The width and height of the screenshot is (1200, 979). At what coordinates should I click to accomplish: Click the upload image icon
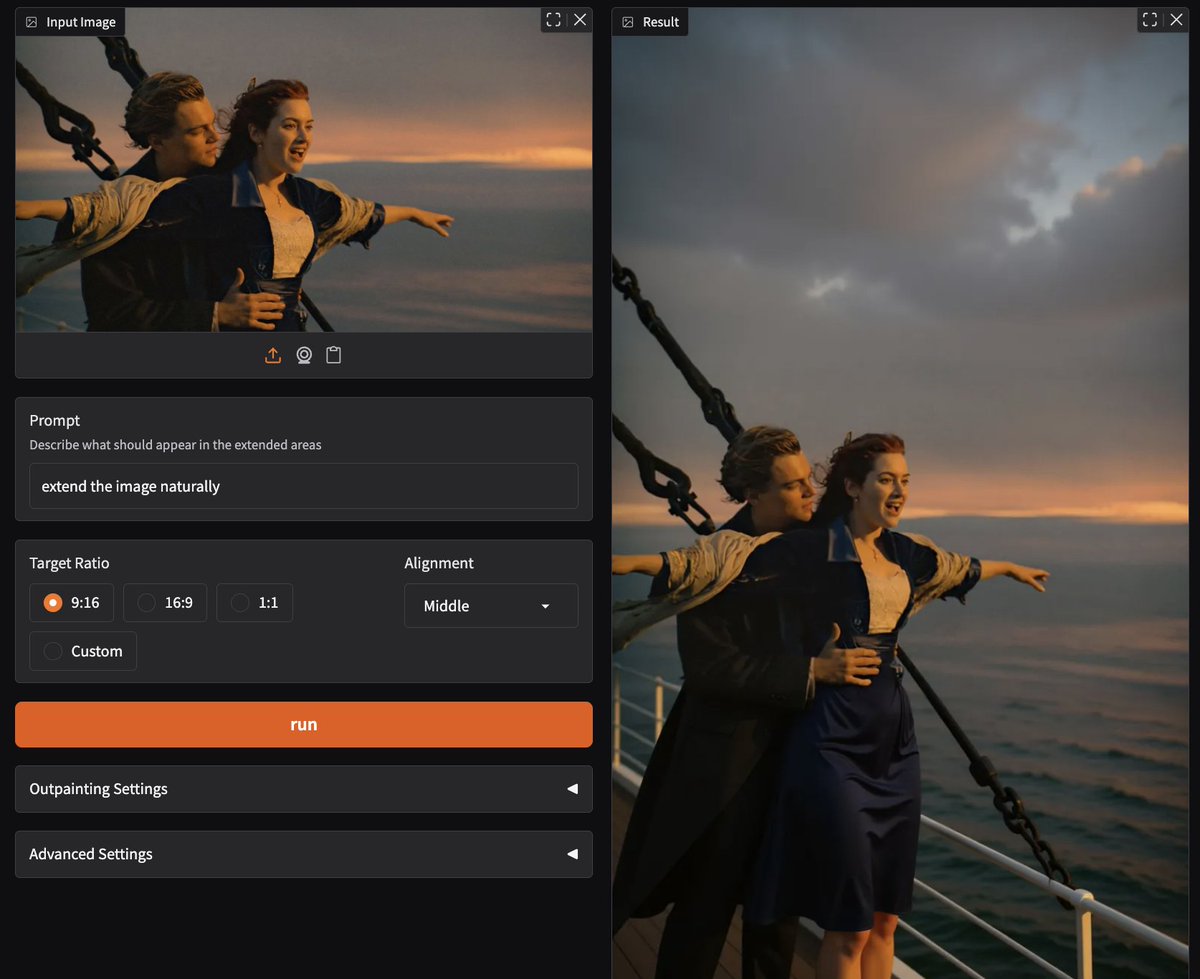(x=273, y=355)
